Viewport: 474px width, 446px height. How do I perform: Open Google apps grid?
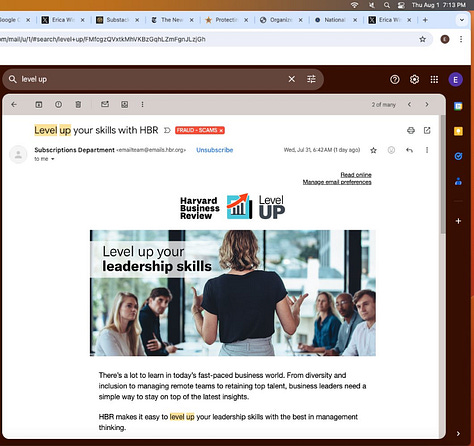coord(434,79)
